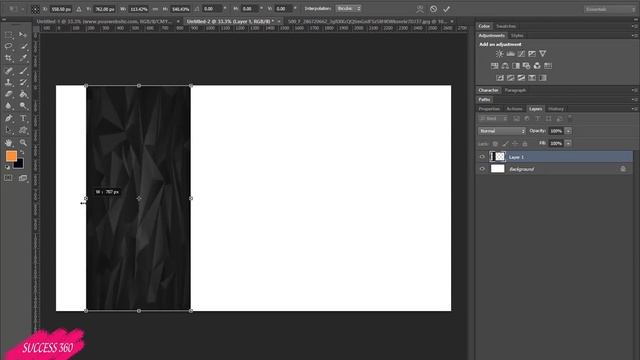Select the Zoom tool
The height and width of the screenshot is (360, 640).
tap(23, 143)
